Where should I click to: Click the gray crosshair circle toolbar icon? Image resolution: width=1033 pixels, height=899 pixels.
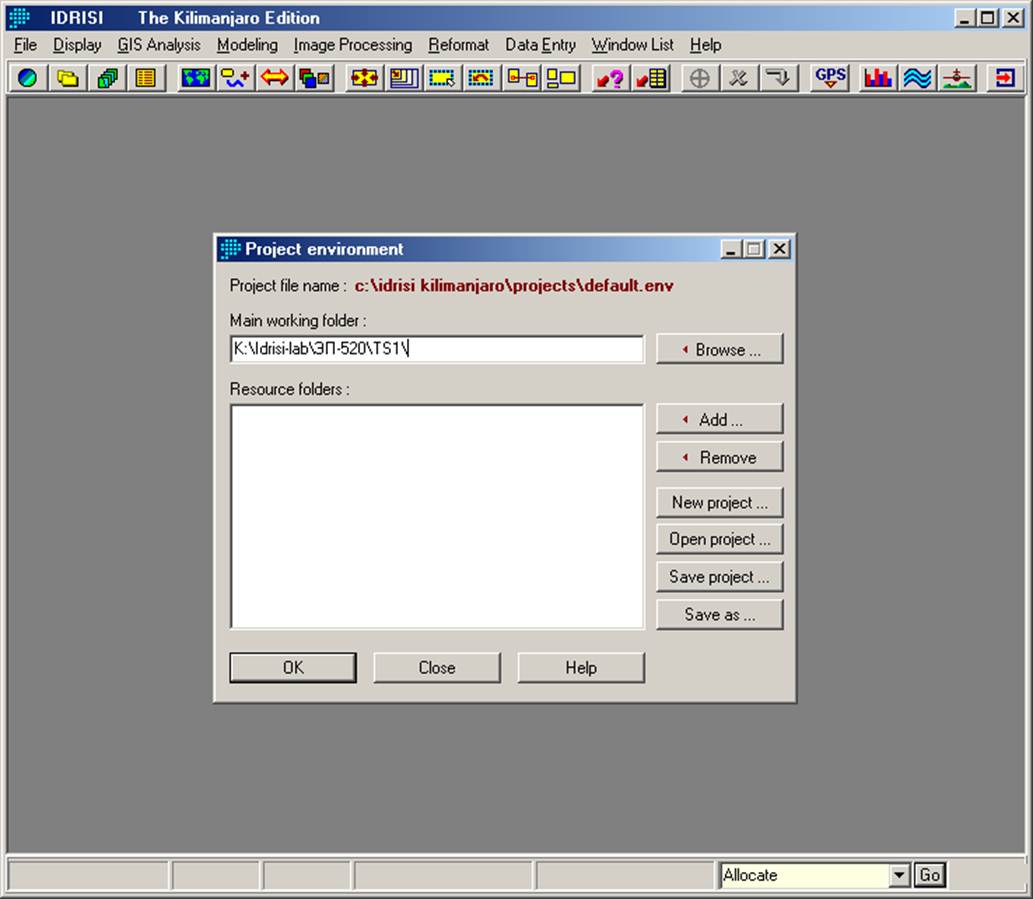click(700, 78)
